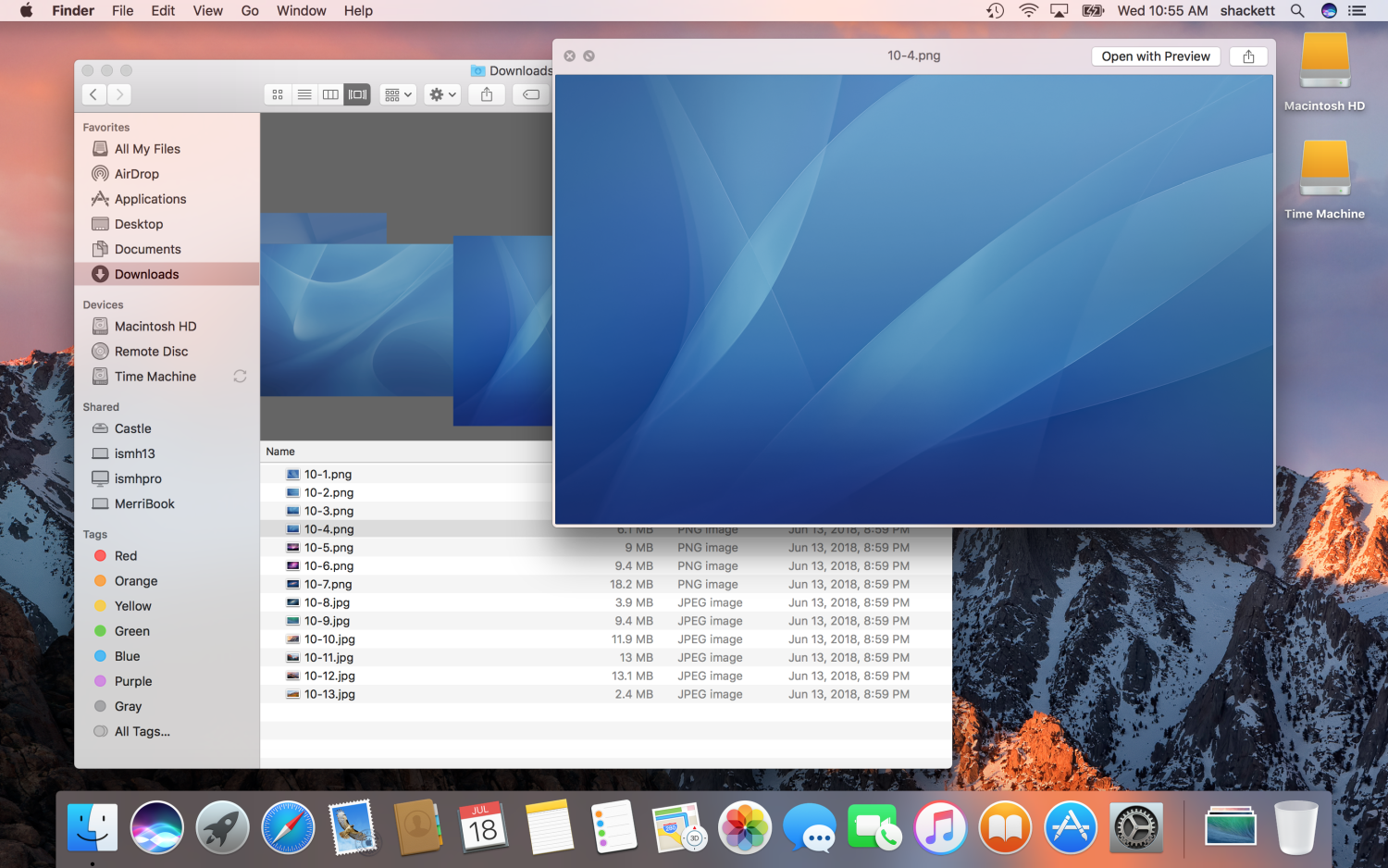Sort files by Name column header
Image resolution: width=1388 pixels, height=868 pixels.
(x=280, y=452)
